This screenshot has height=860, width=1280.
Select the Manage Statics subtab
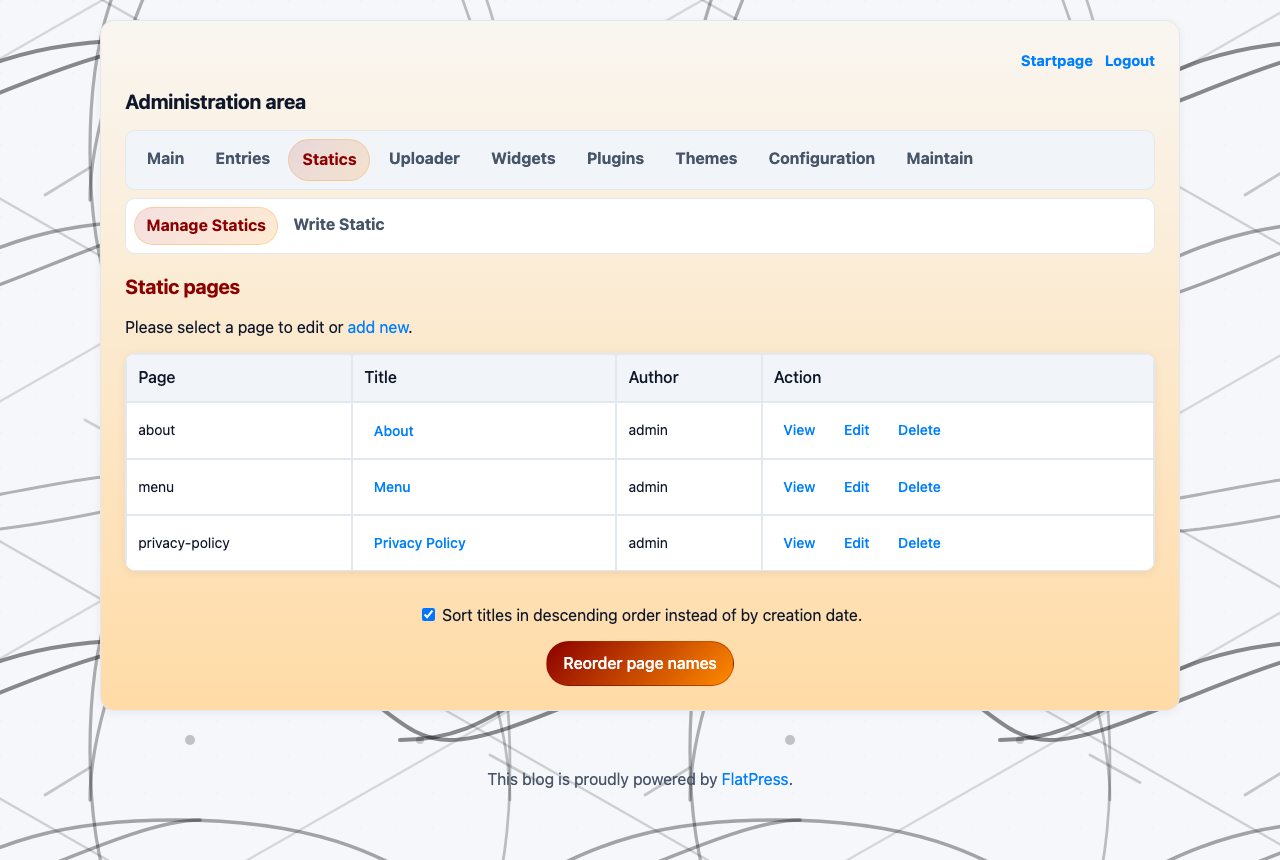pos(206,226)
